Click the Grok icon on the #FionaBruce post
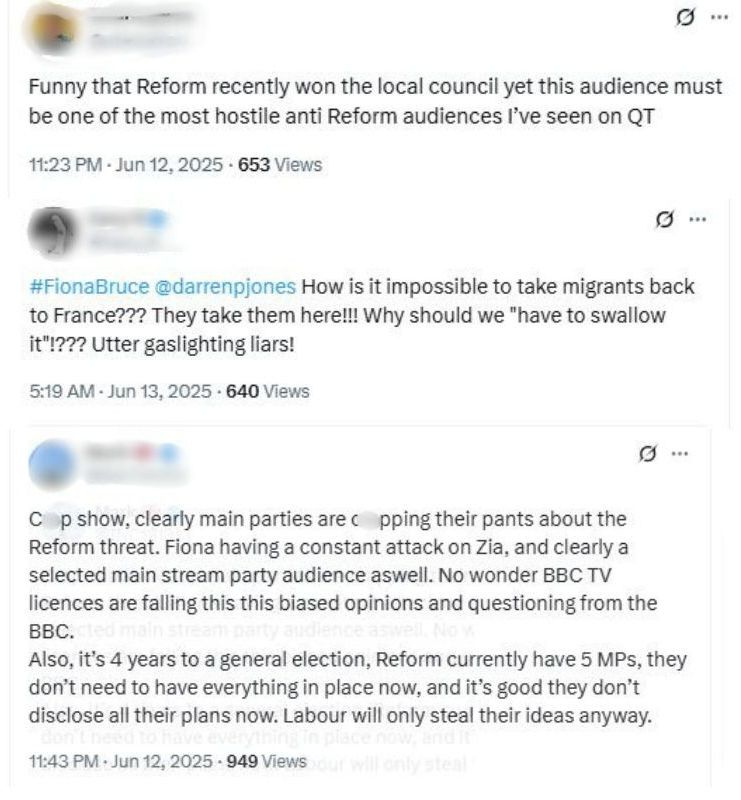Image resolution: width=741 pixels, height=800 pixels. [661, 219]
